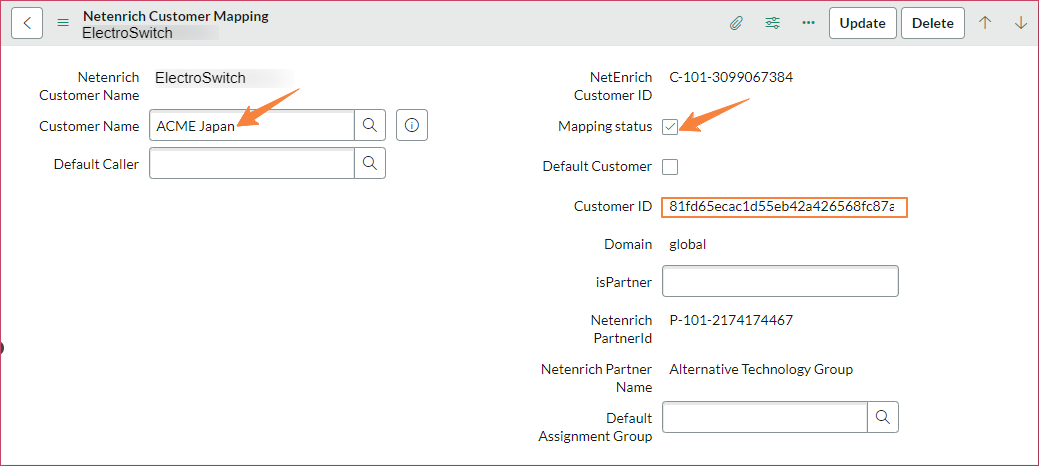Go to previous record with up arrow
Viewport: 1039px width, 466px height.
pyautogui.click(x=985, y=23)
